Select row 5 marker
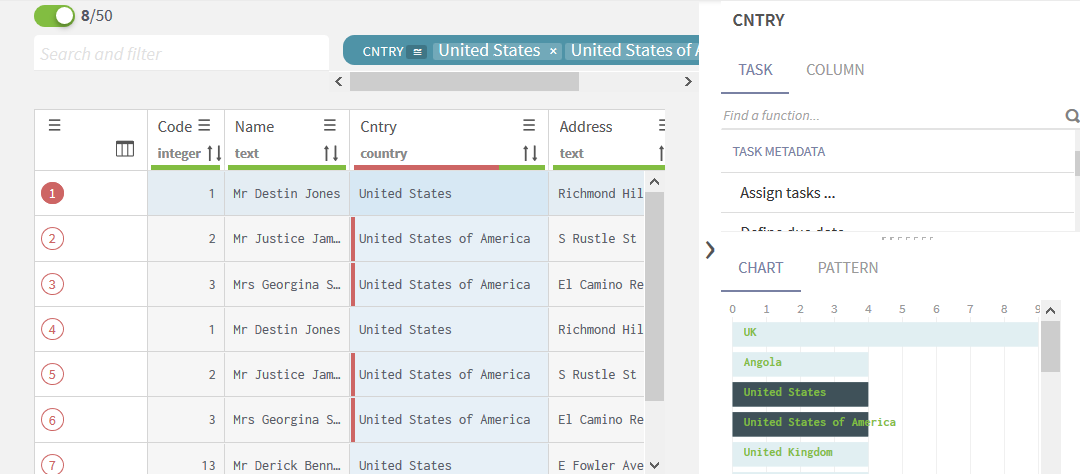 (x=52, y=374)
